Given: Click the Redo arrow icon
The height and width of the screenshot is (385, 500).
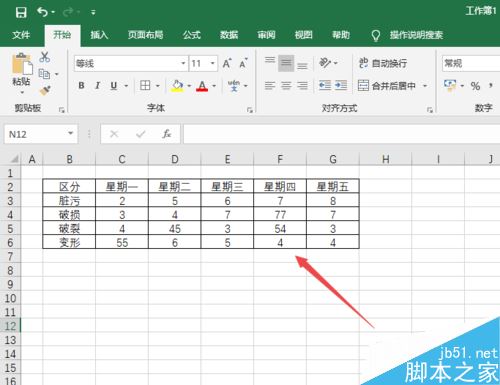Looking at the screenshot, I should [68, 12].
